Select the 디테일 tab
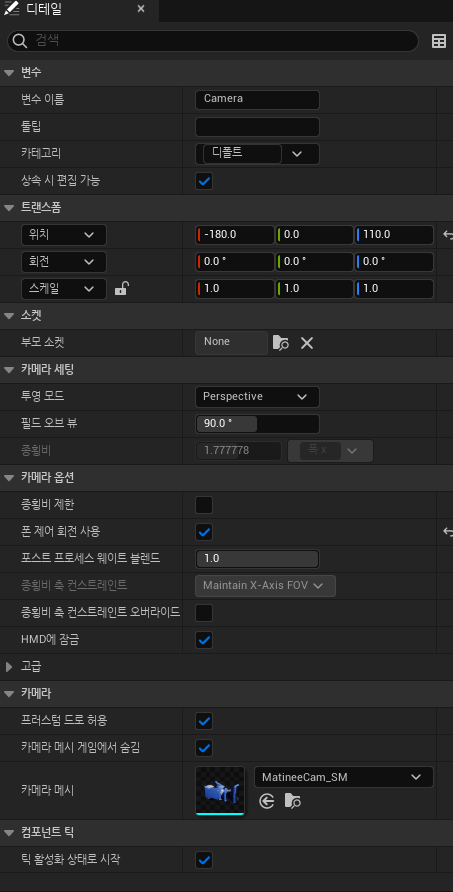Viewport: 453px width, 892px height. 75,10
